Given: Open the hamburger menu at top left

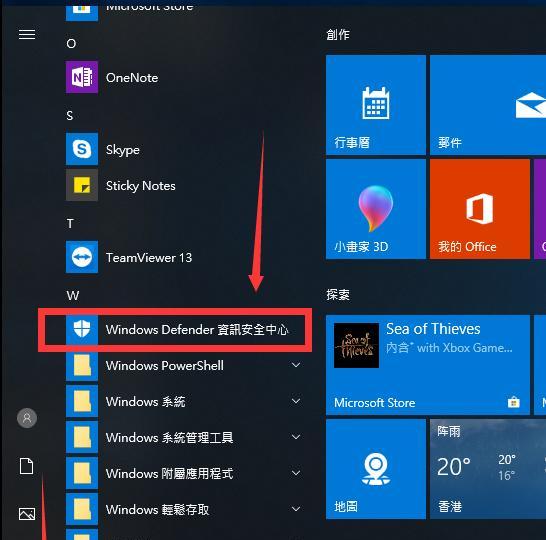Looking at the screenshot, I should [27, 34].
